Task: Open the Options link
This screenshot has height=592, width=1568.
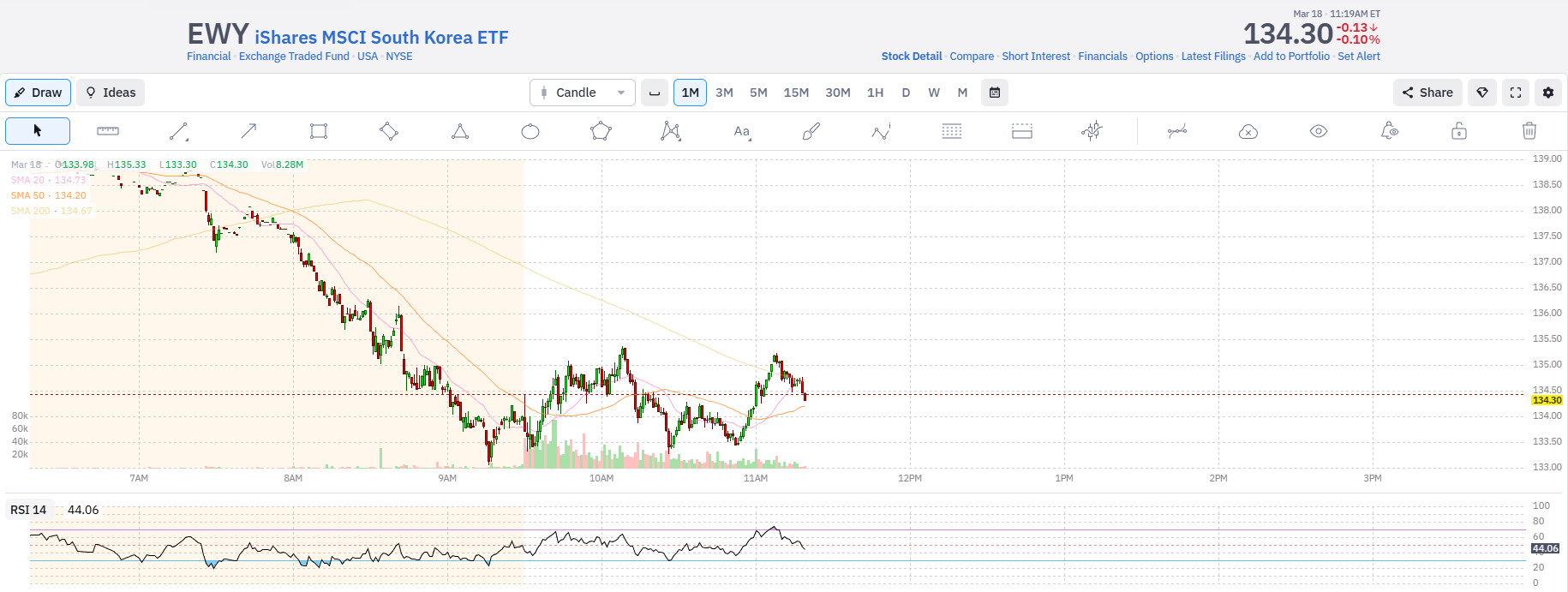Action: pos(1154,57)
